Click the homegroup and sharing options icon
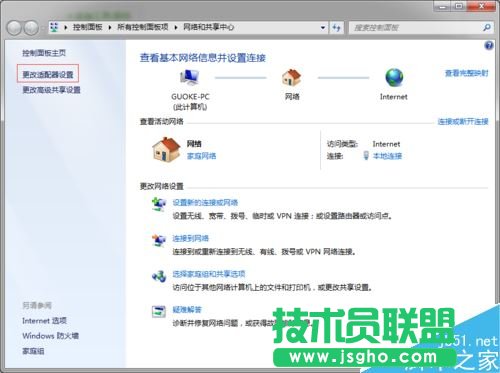Viewport: 500px width, 373px height. (159, 276)
